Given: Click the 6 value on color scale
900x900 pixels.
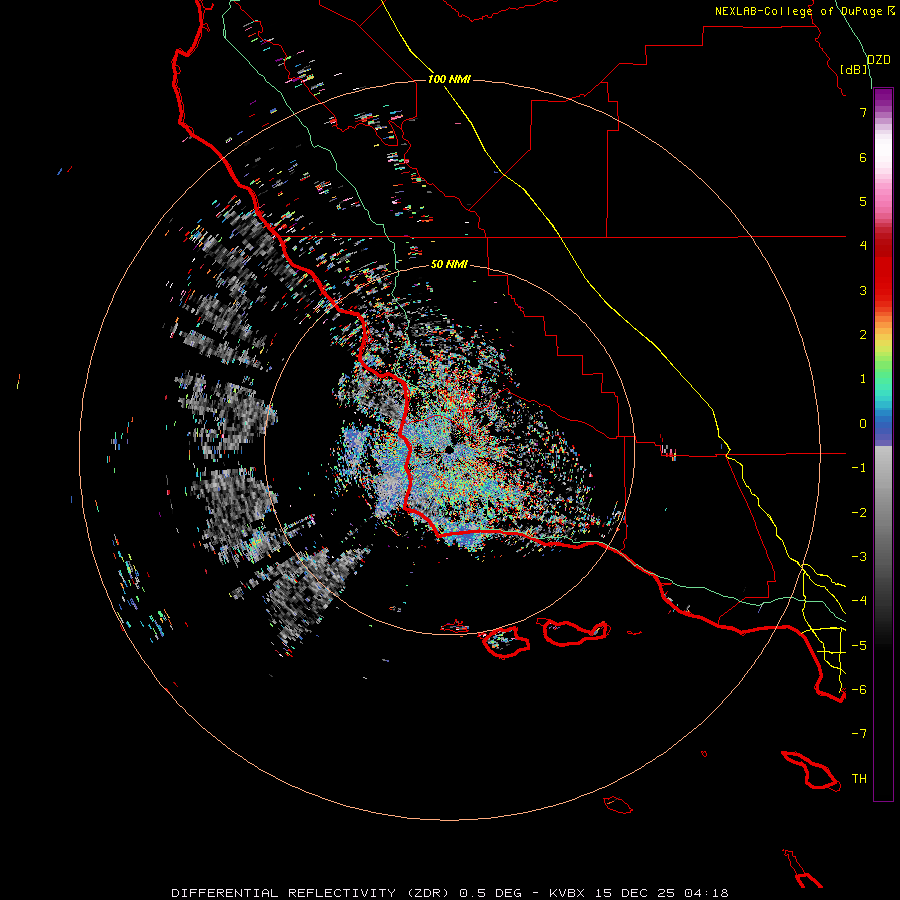Looking at the screenshot, I should coord(863,157).
